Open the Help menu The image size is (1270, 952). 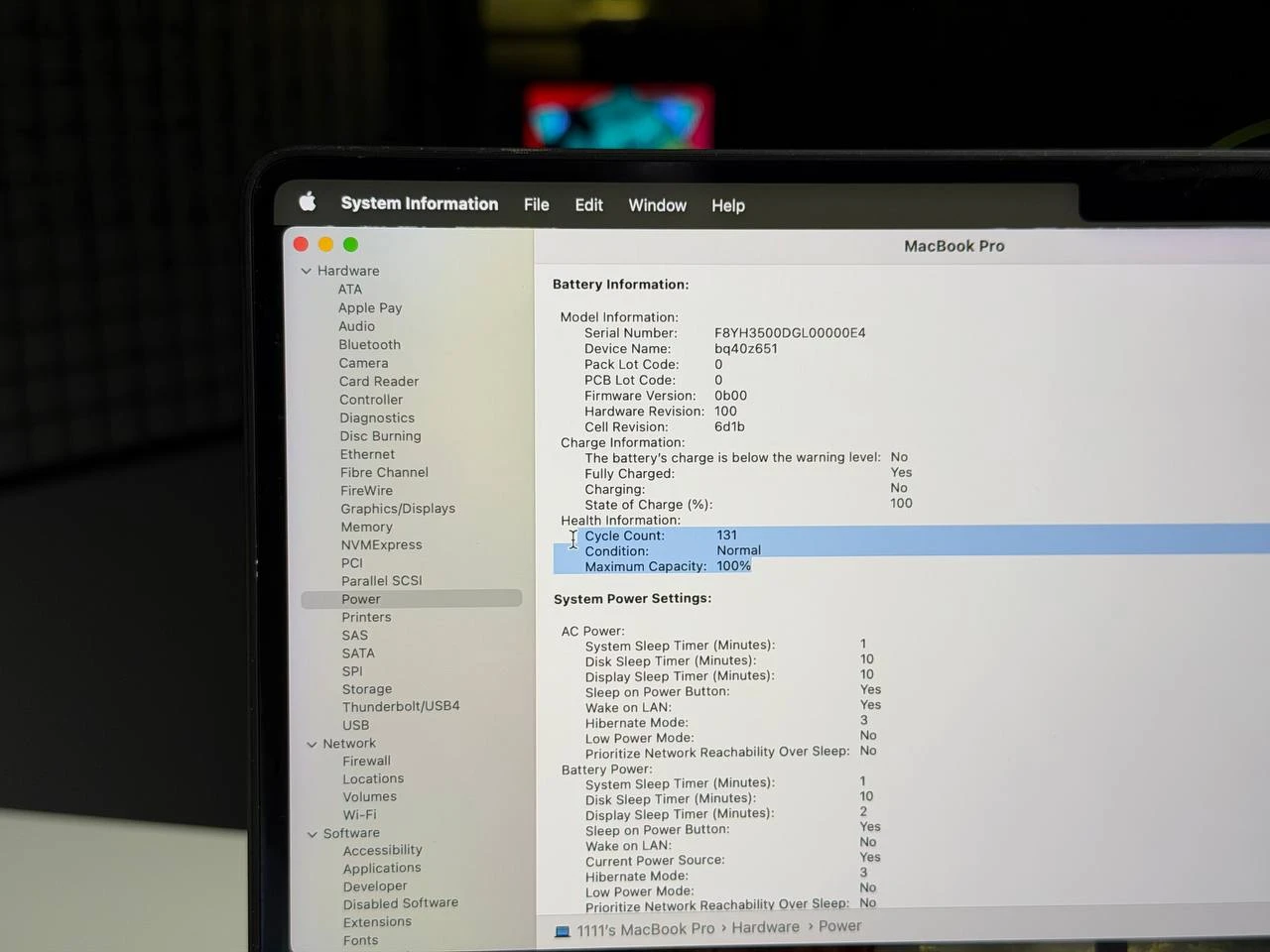(728, 205)
